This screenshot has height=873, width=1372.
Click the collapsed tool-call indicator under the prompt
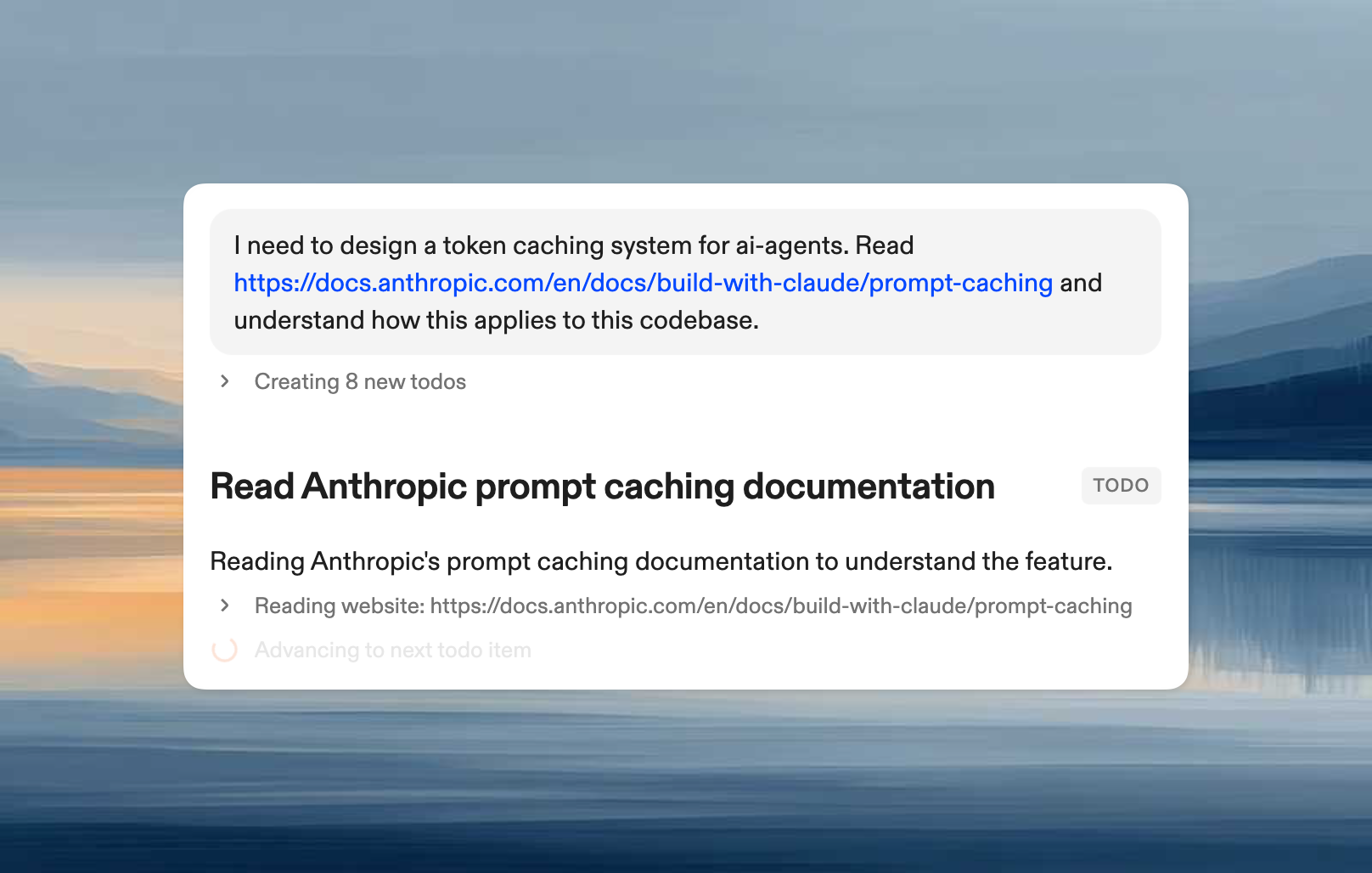(x=360, y=381)
